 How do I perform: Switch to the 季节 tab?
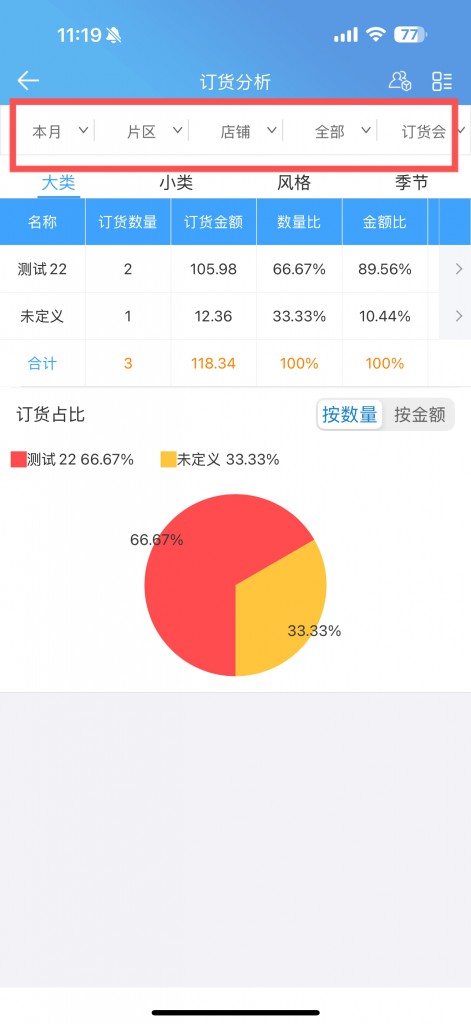click(x=412, y=183)
